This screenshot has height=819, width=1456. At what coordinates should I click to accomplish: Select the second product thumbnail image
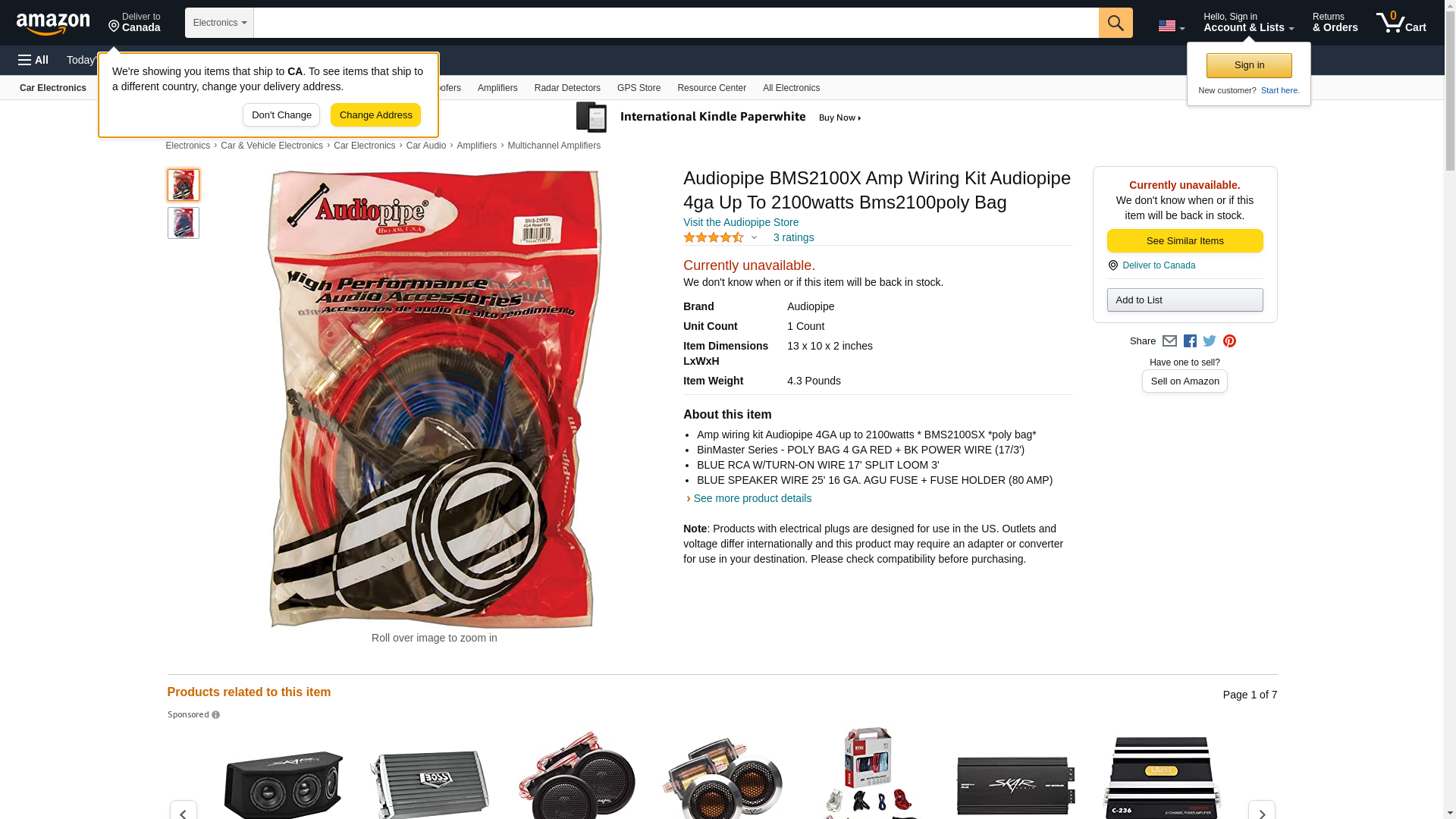point(184,223)
